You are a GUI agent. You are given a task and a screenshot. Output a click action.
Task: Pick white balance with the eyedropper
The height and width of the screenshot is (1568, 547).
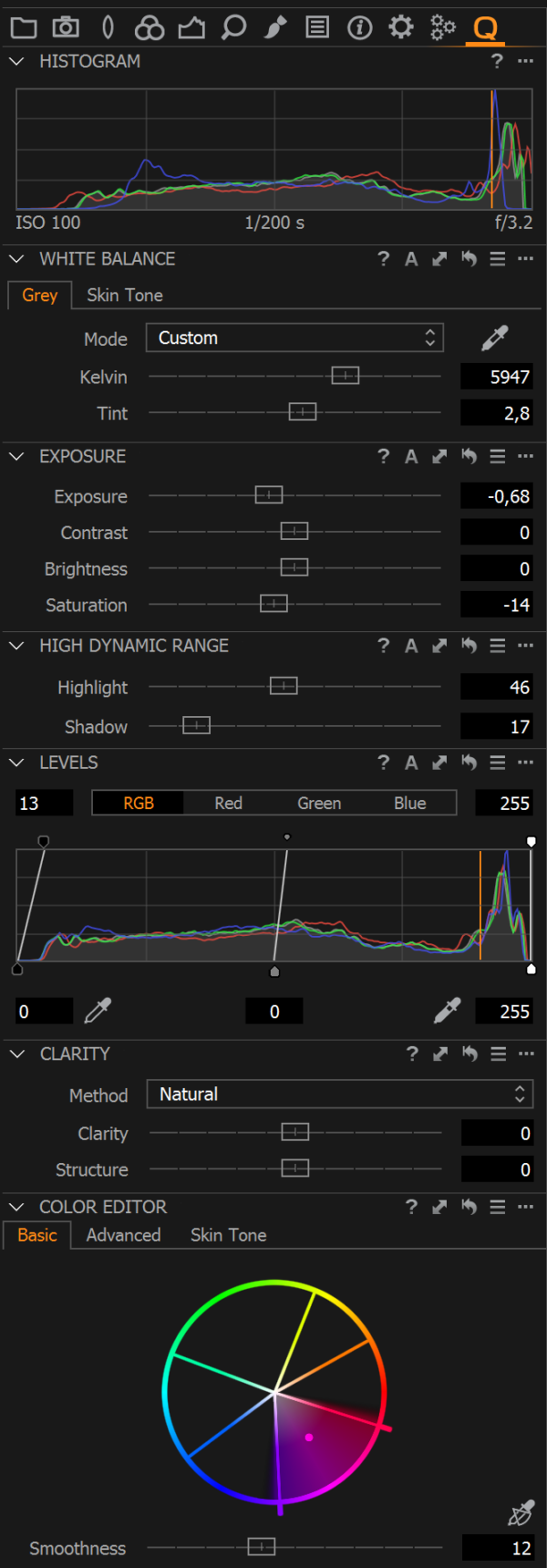point(494,338)
